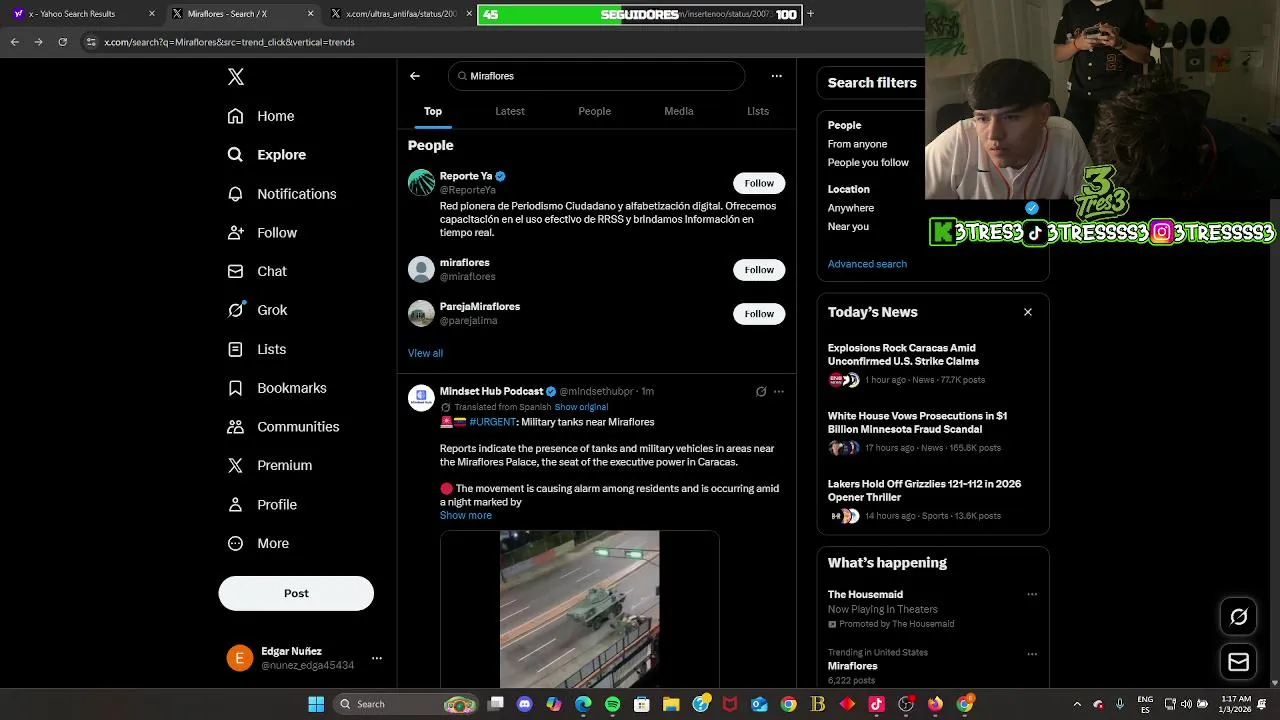Switch to the Top search tab
The height and width of the screenshot is (720, 1280).
[x=433, y=111]
